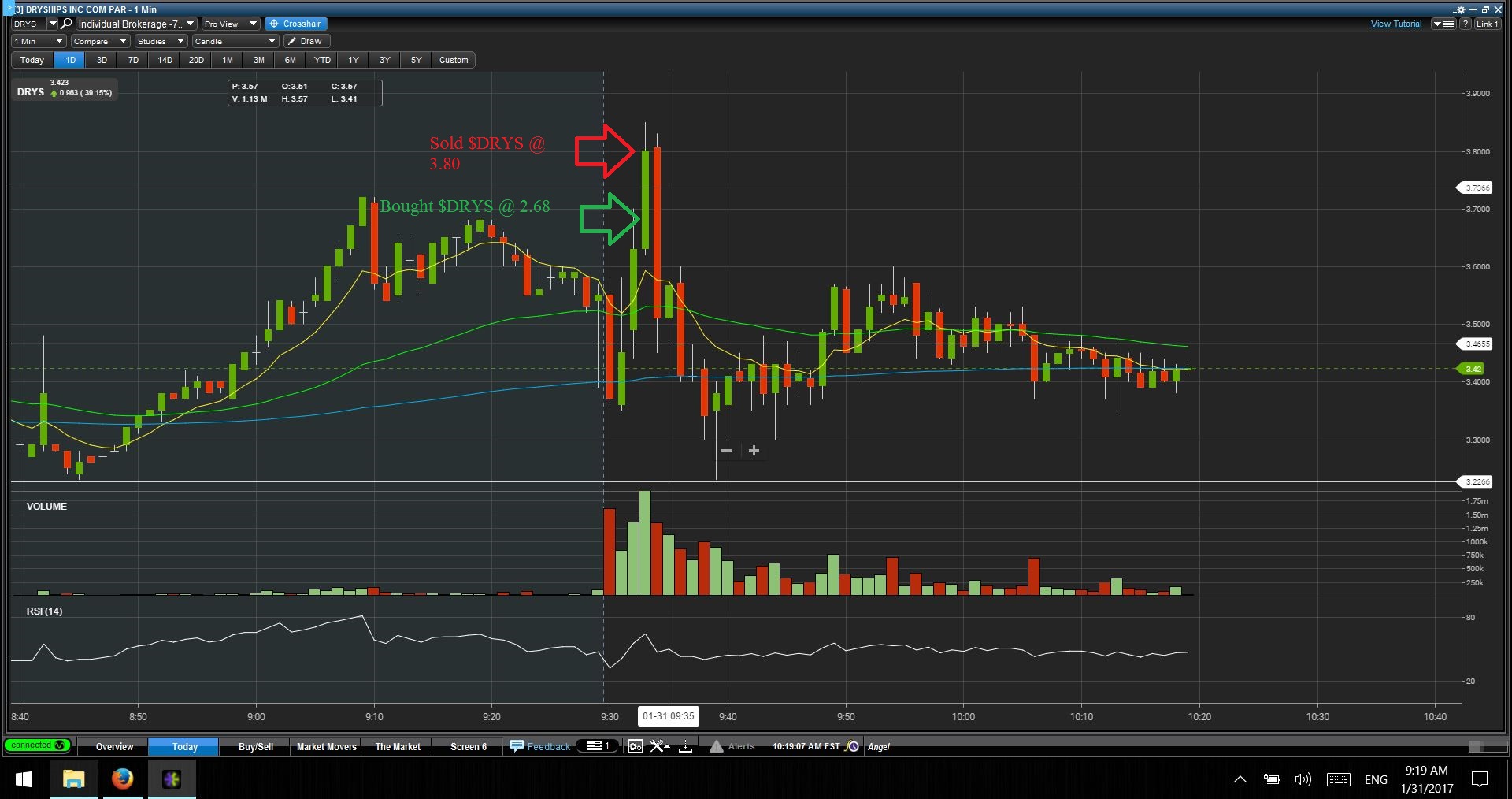Click the chart zoom in plus icon

[754, 451]
